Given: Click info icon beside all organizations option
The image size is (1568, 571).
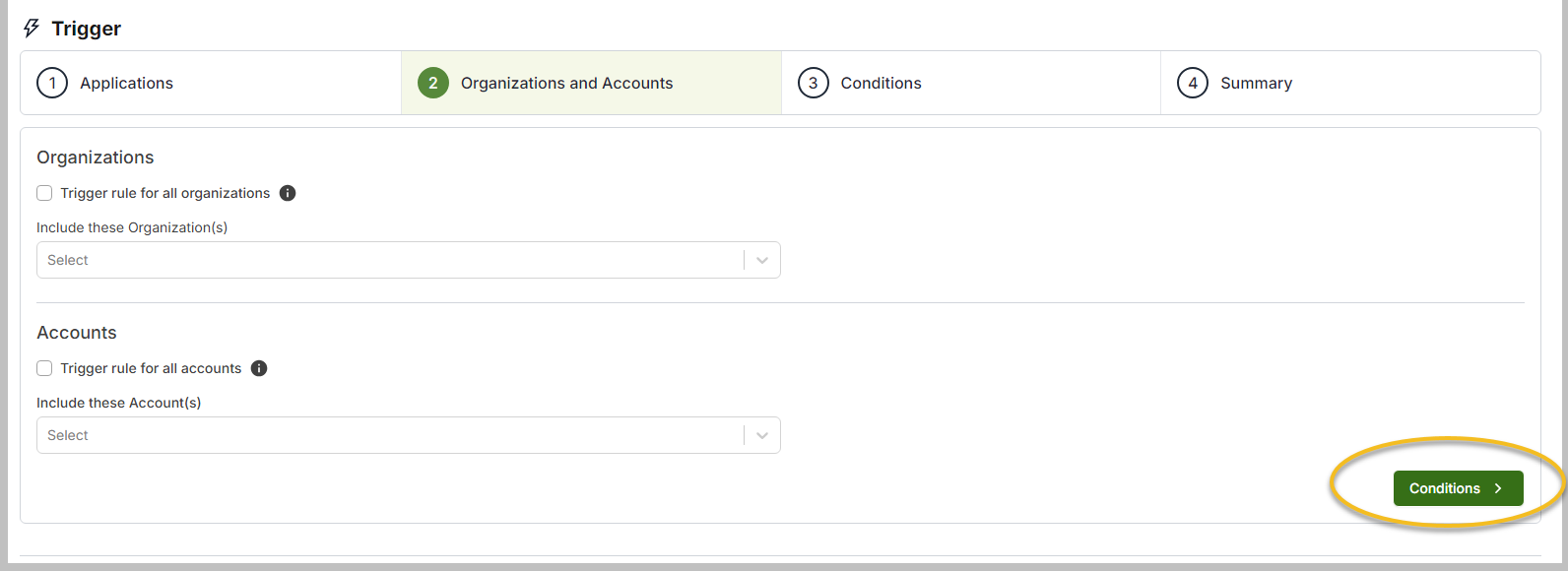Looking at the screenshot, I should 288,193.
